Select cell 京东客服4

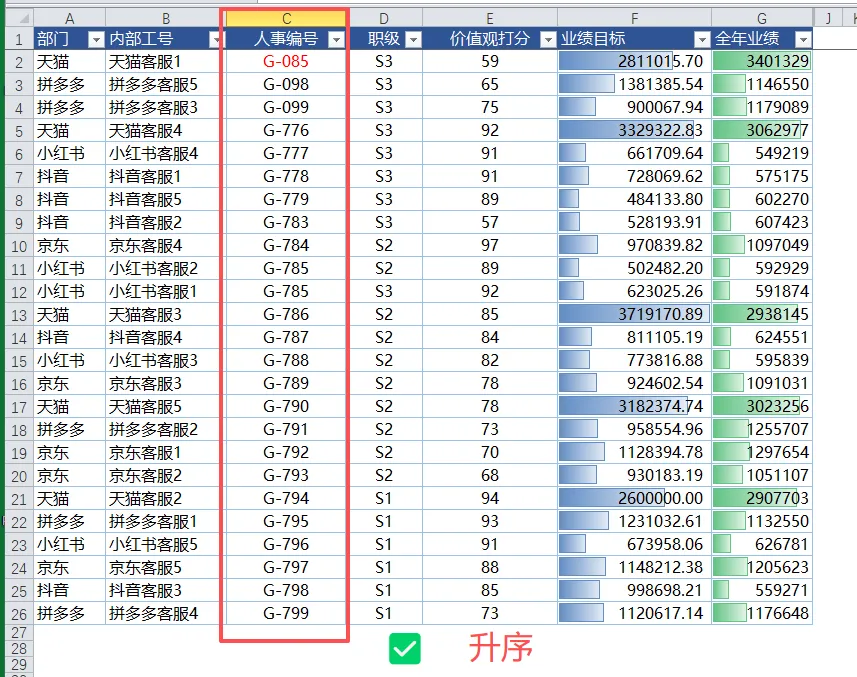tap(165, 245)
